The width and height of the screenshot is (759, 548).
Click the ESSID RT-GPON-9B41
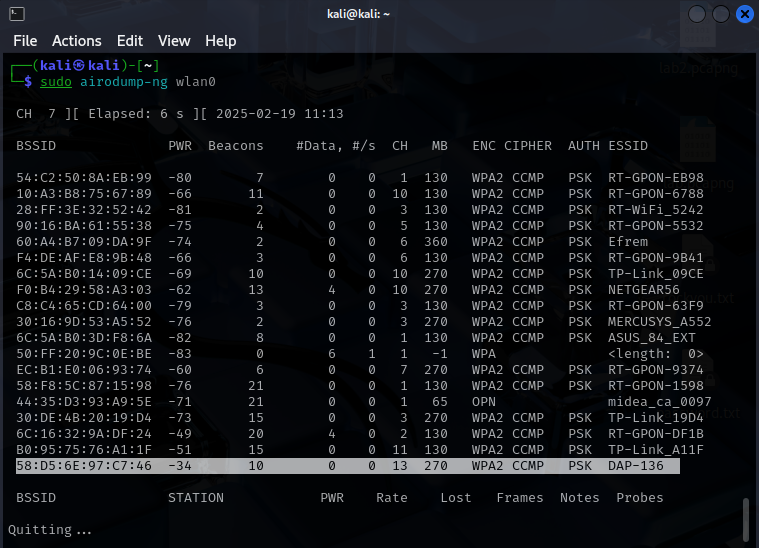656,258
